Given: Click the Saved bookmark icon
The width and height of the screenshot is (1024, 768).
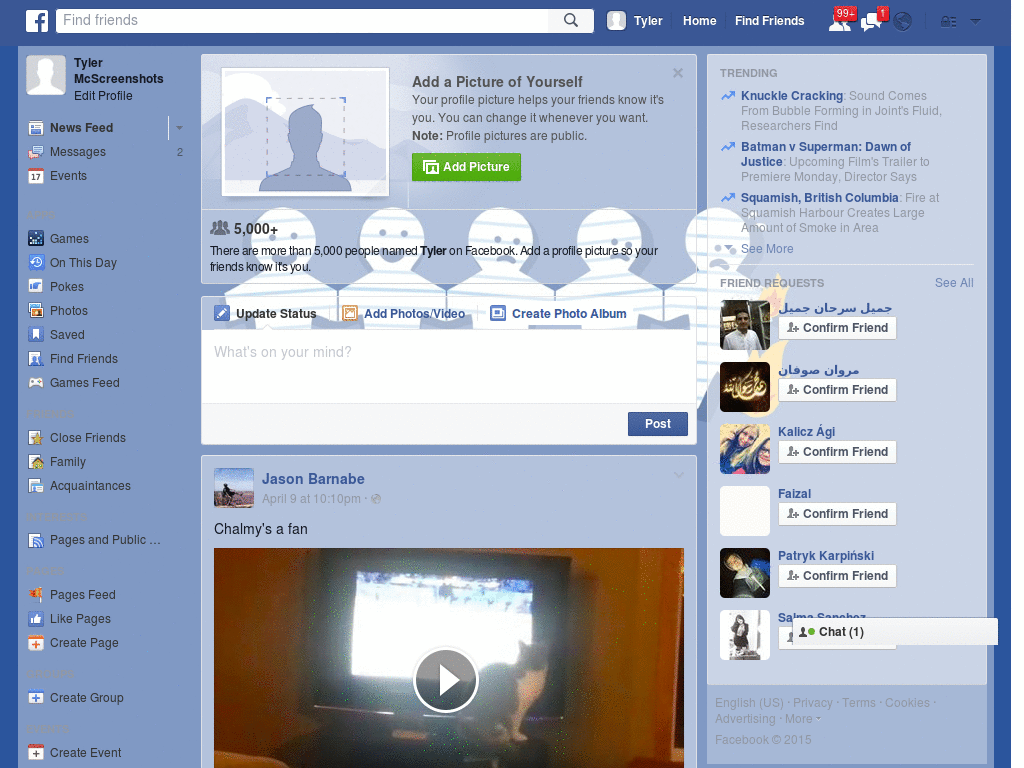Looking at the screenshot, I should [x=36, y=335].
